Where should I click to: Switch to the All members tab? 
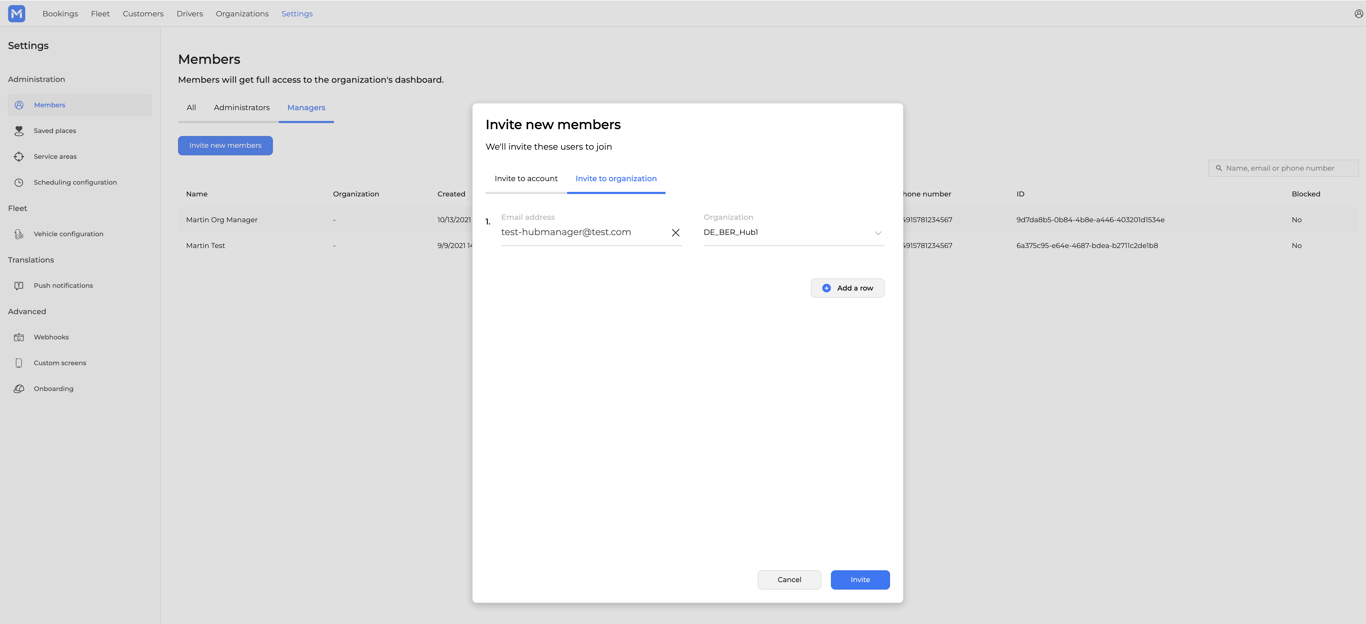pyautogui.click(x=191, y=108)
